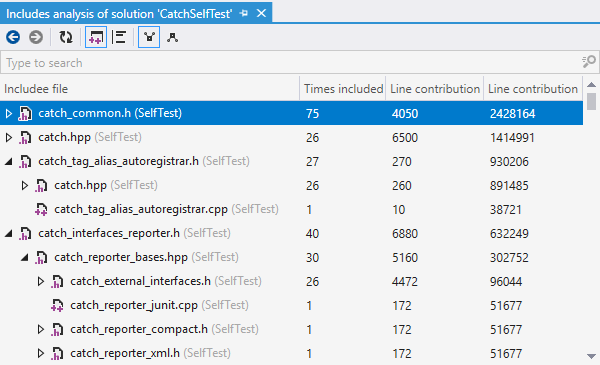
Task: Collapse the catch_interfaces_reporter.h node
Action: [x=8, y=233]
